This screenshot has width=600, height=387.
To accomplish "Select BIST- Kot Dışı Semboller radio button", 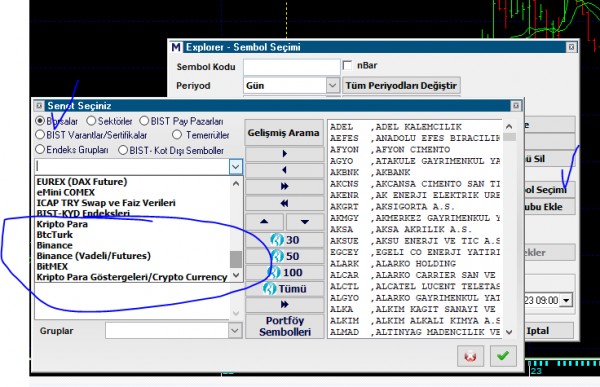I will [x=123, y=150].
